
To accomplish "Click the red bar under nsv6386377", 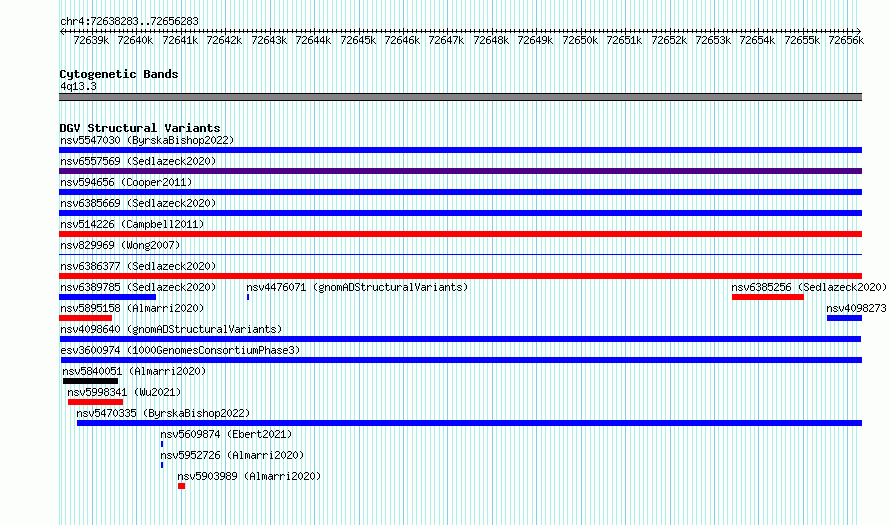I will [x=460, y=276].
